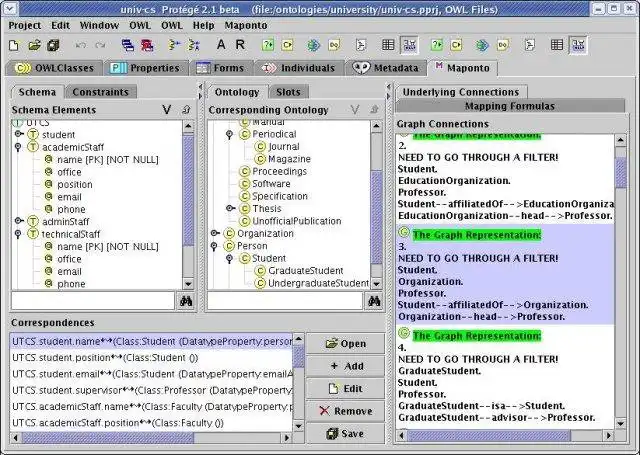Expand the adminStaff table node

[x=18, y=221]
